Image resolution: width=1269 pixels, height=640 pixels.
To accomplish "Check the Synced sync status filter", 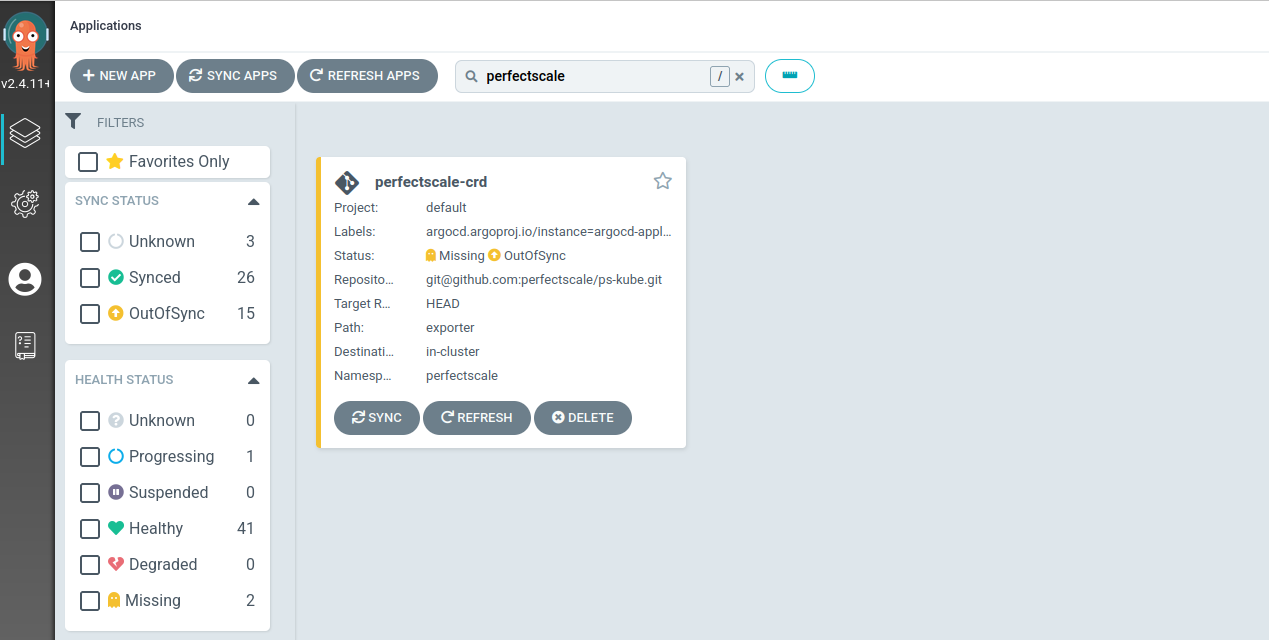I will click(x=89, y=277).
